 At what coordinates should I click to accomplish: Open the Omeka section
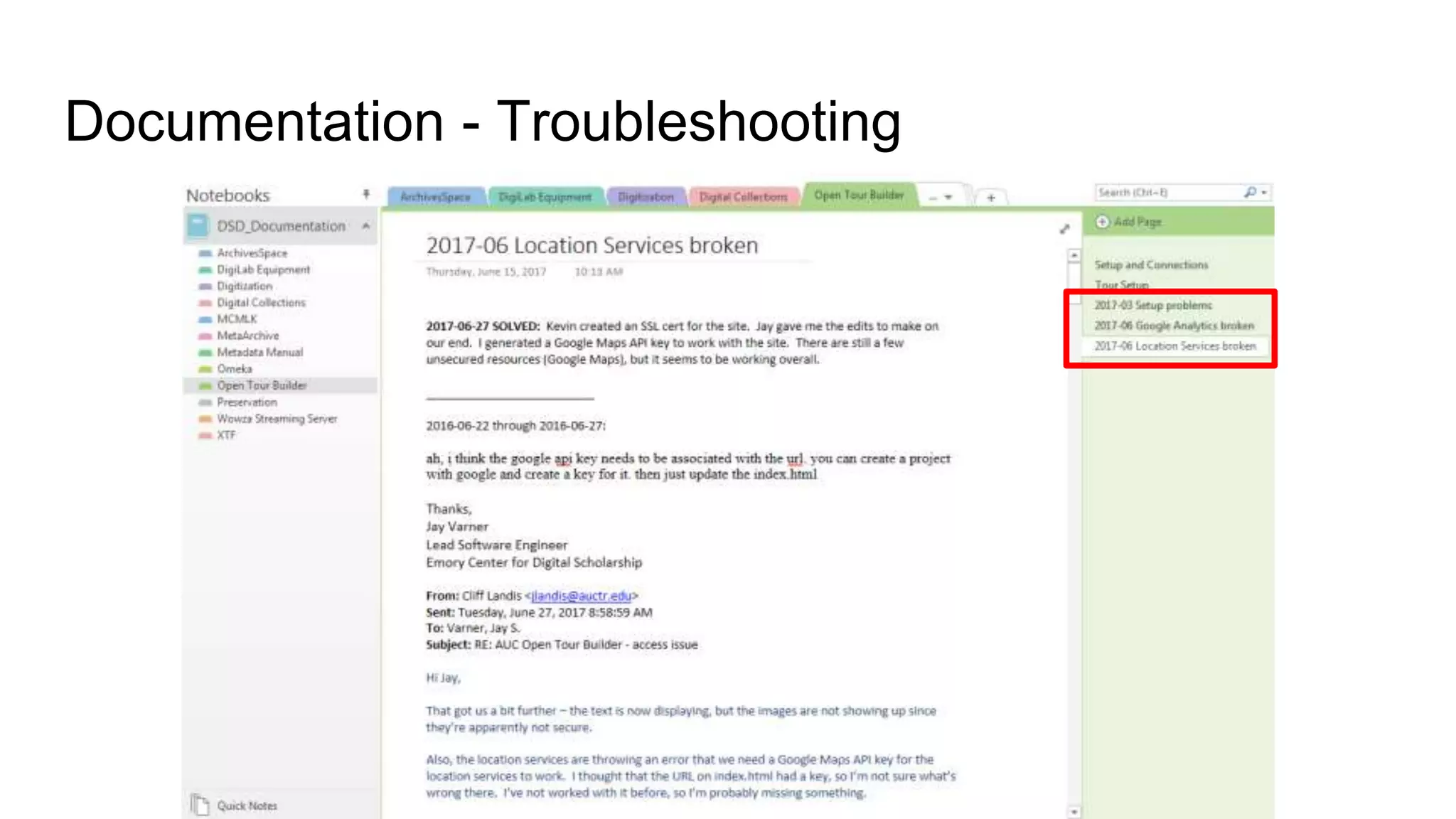[234, 369]
